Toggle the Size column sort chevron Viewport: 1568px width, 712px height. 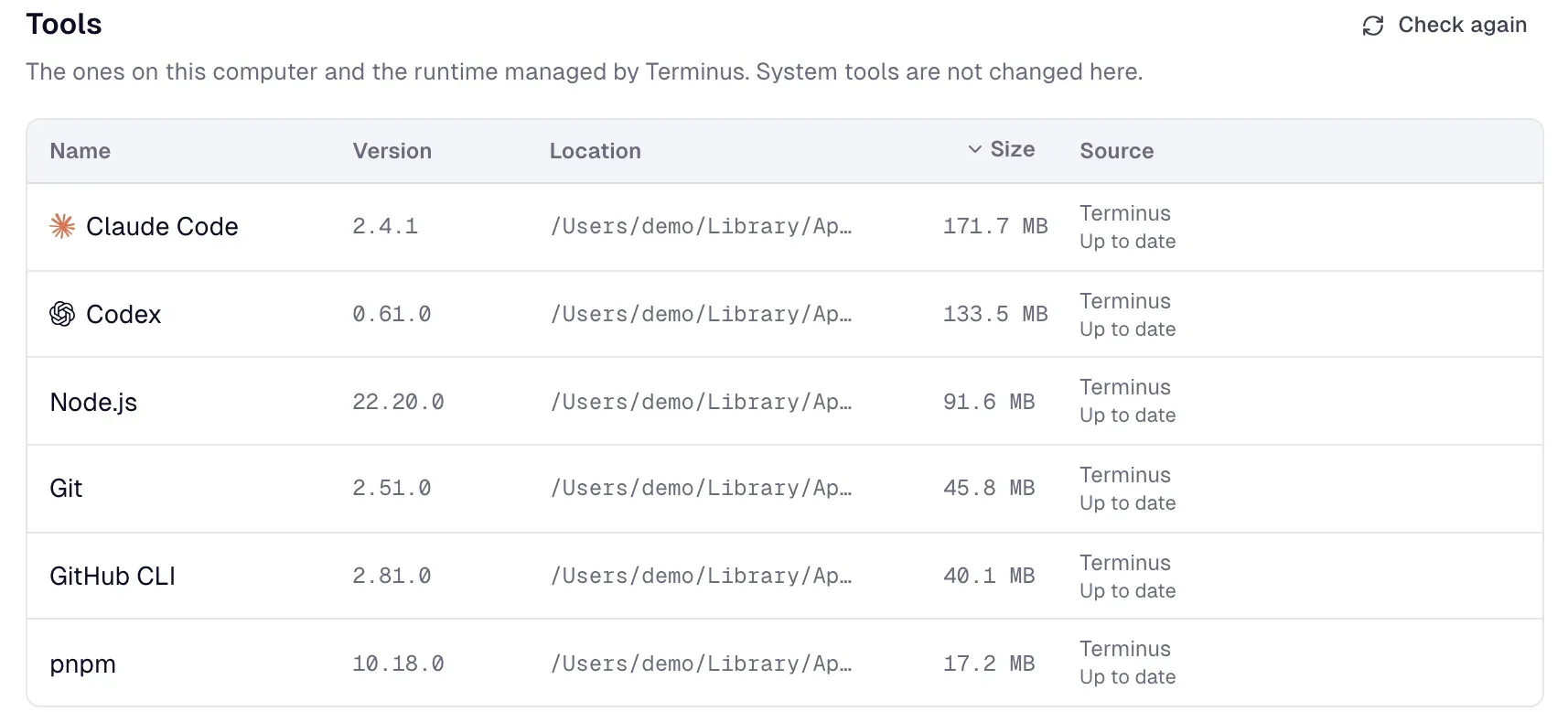(975, 149)
